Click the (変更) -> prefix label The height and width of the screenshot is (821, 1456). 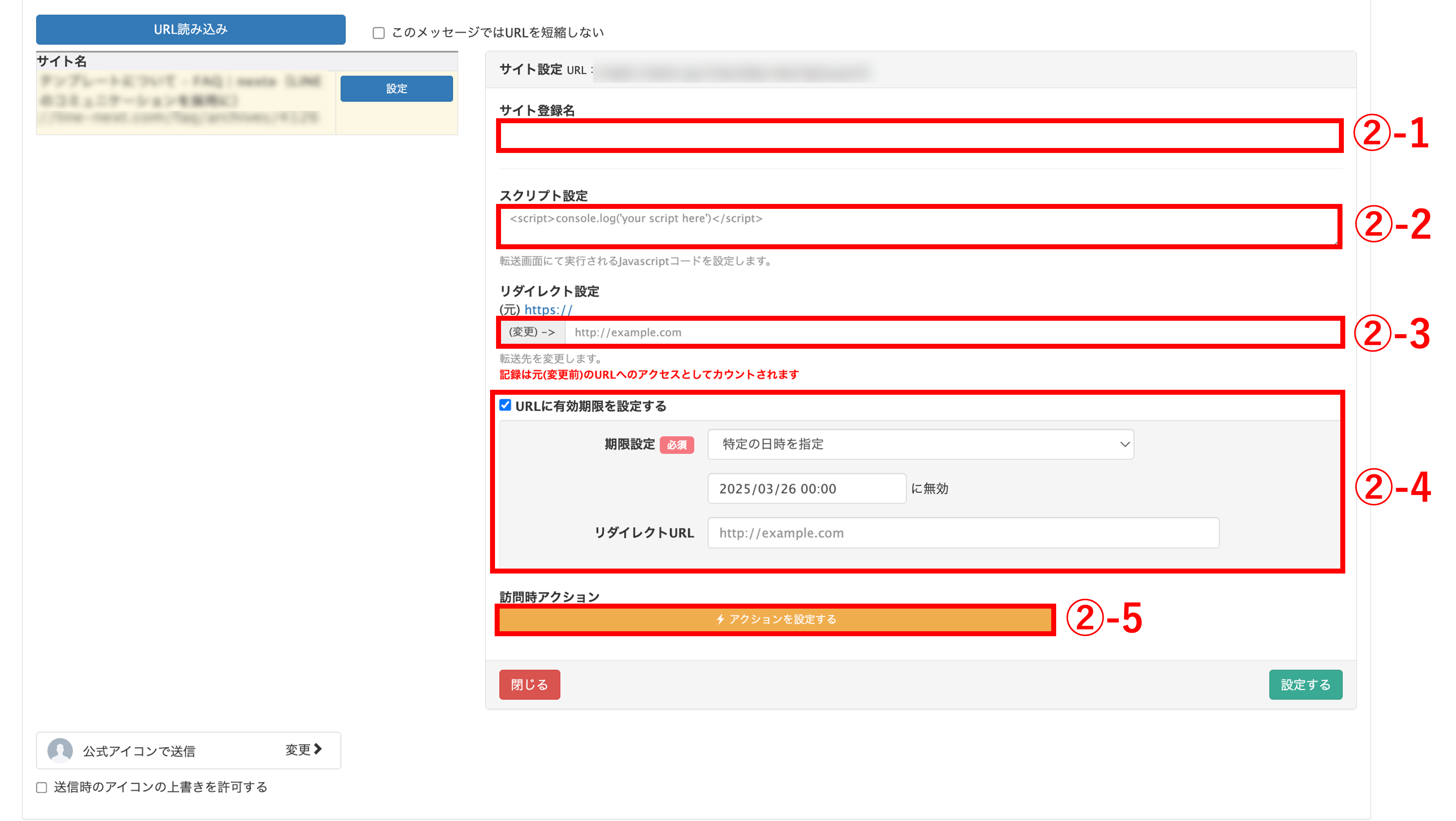532,332
